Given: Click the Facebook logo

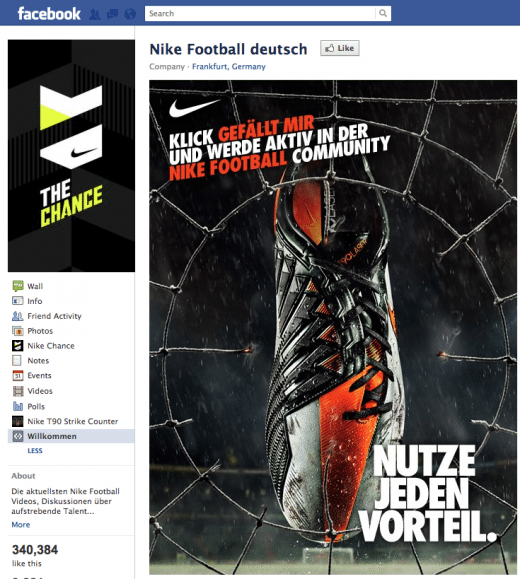Looking at the screenshot, I should tap(49, 14).
